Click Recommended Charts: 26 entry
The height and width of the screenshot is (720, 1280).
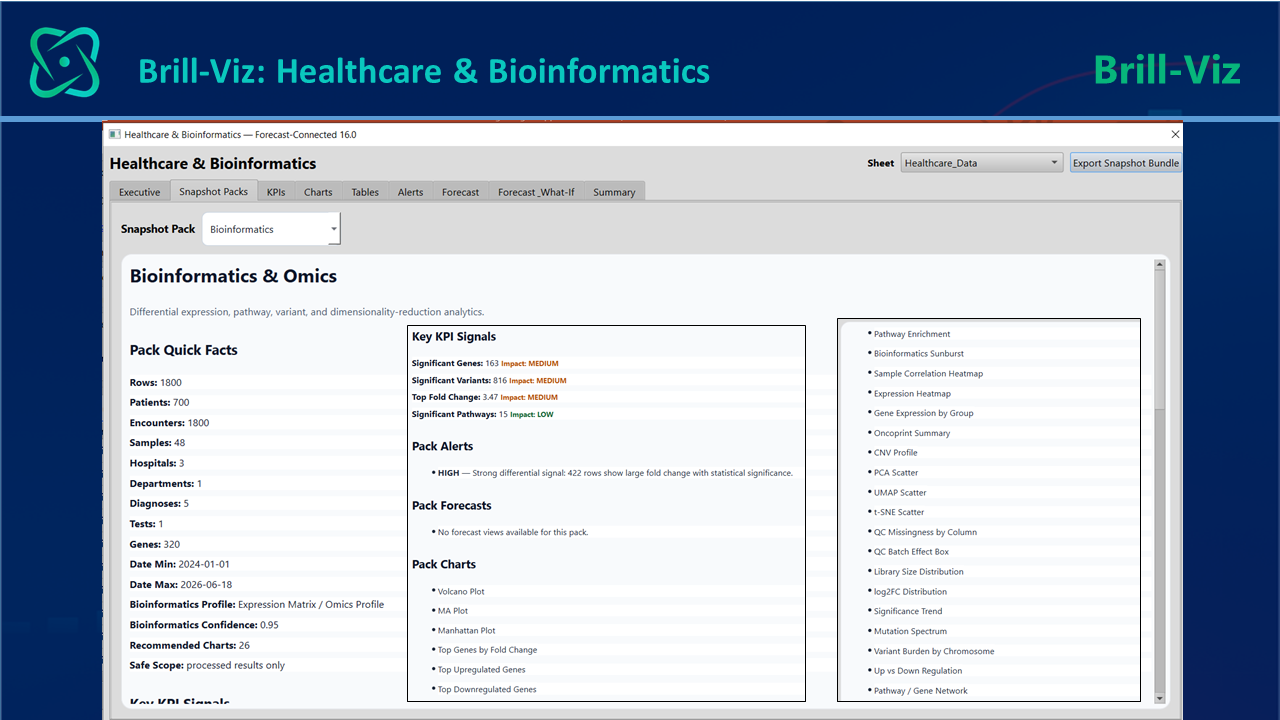pos(190,646)
